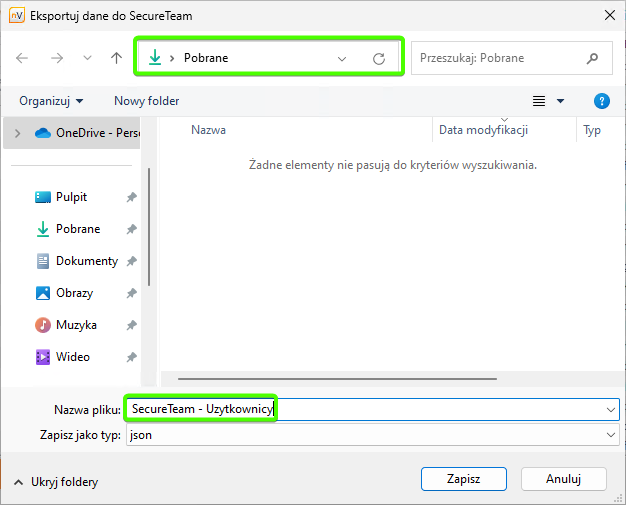
Task: Refresh the Pobrane folder view
Action: (x=379, y=59)
